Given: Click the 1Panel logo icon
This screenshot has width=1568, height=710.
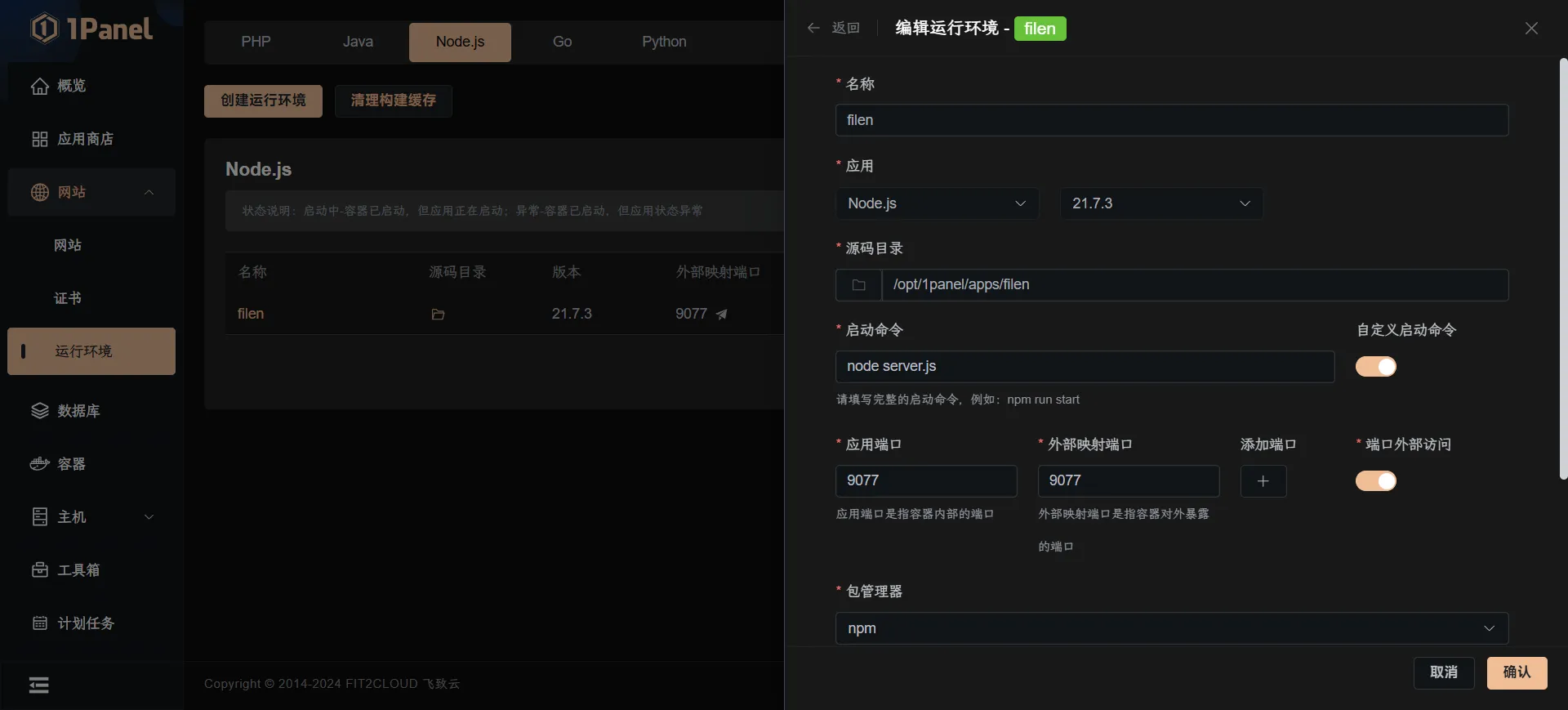Looking at the screenshot, I should tap(44, 29).
